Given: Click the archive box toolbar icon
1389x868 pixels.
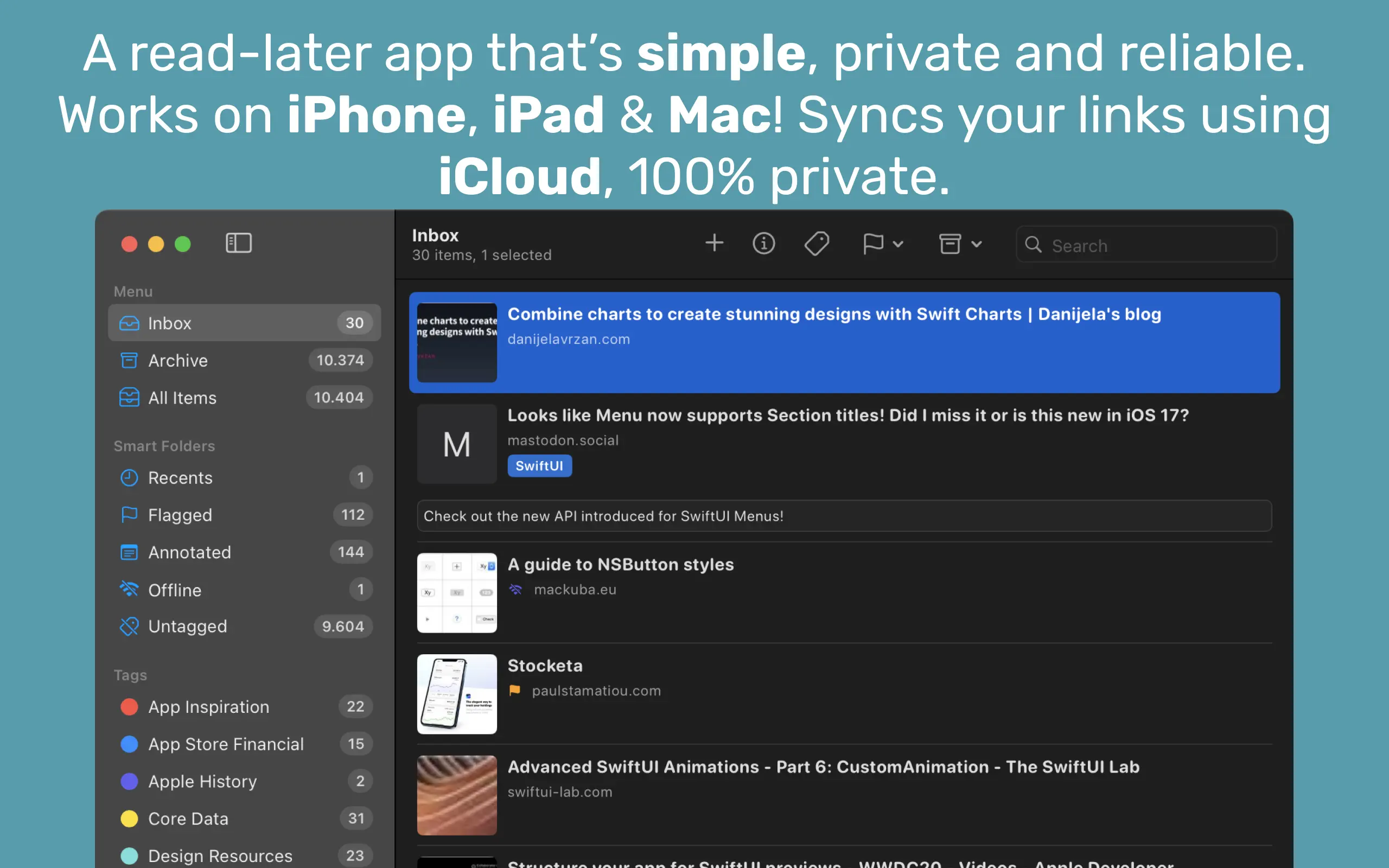Looking at the screenshot, I should click(x=950, y=244).
